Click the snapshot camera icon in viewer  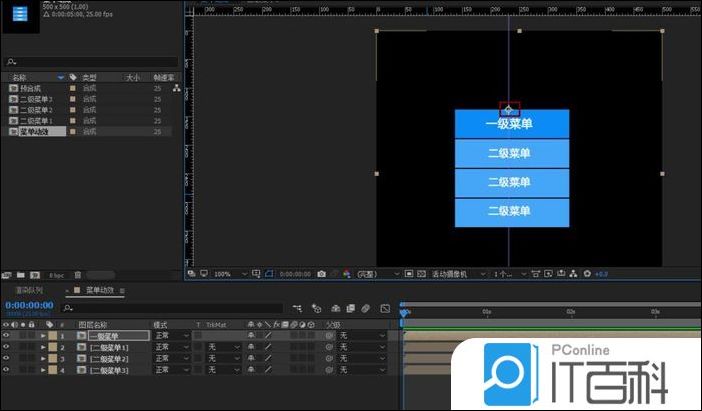tap(321, 273)
